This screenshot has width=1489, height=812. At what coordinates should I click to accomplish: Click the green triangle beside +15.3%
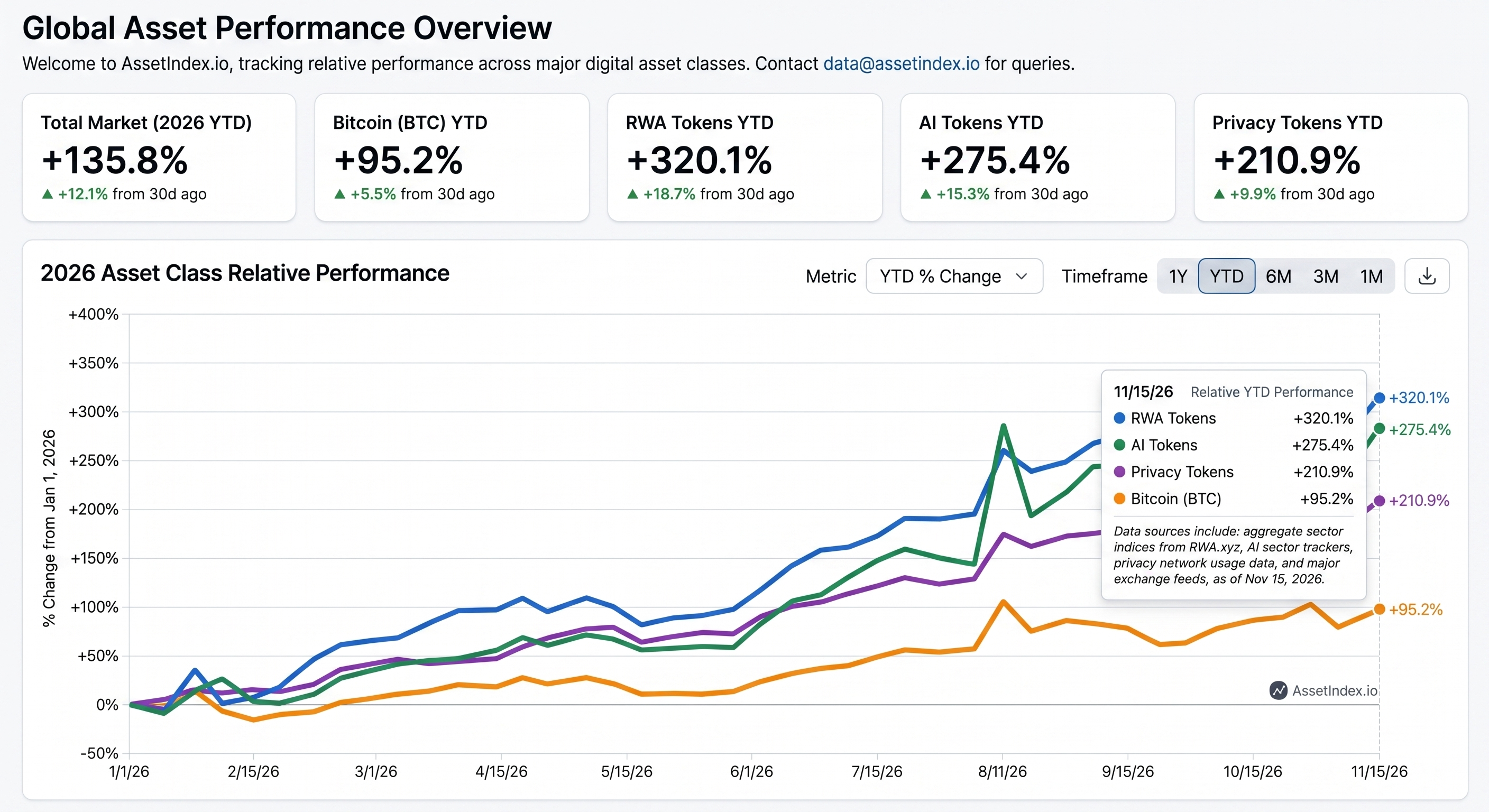click(926, 194)
